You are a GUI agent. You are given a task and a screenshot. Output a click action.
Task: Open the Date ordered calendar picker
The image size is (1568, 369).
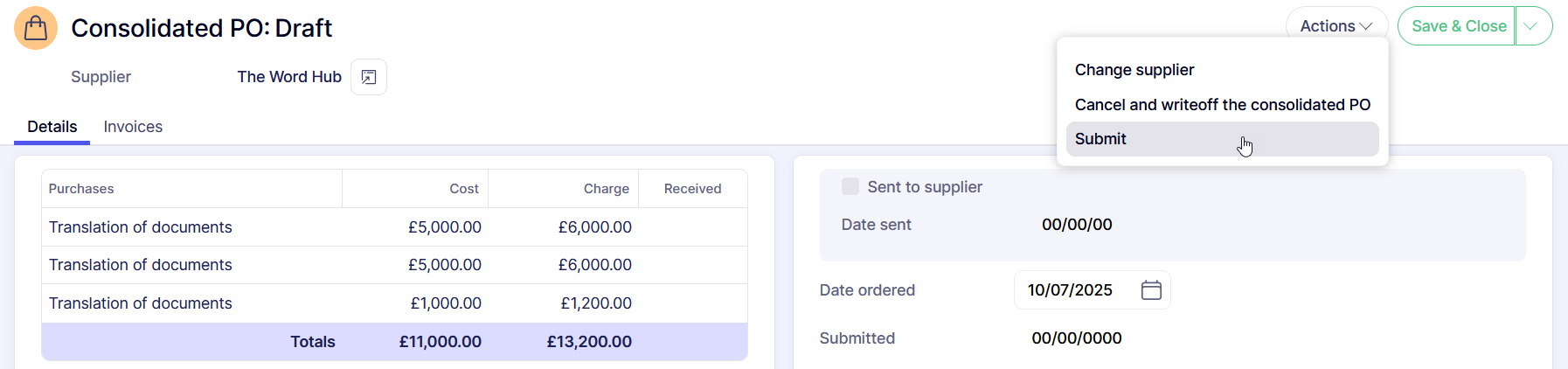1151,290
